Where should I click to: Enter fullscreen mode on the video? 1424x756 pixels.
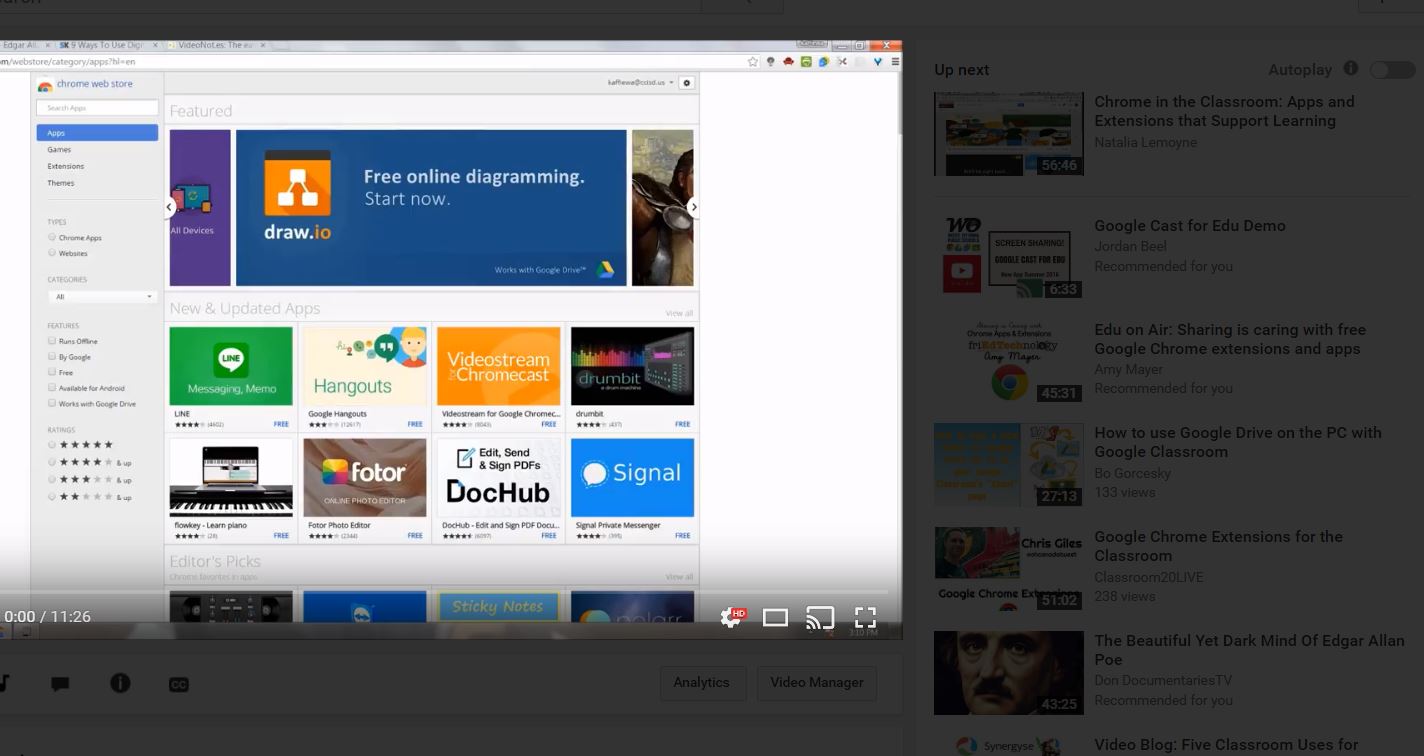point(864,617)
